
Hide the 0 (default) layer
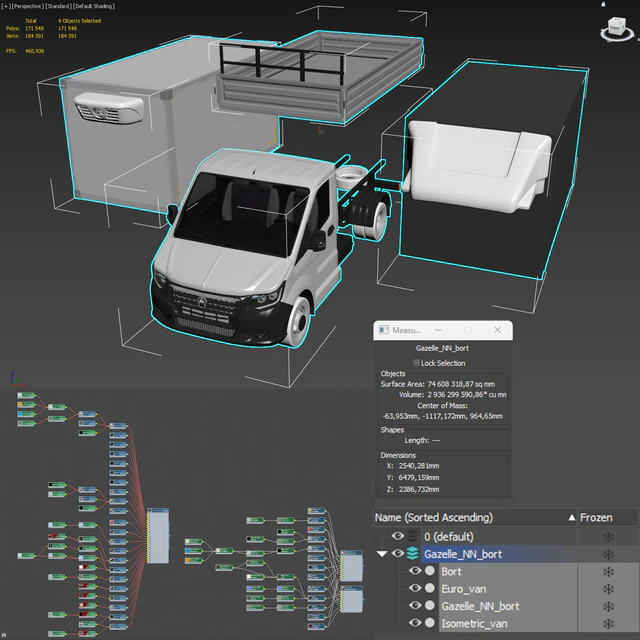pyautogui.click(x=398, y=536)
